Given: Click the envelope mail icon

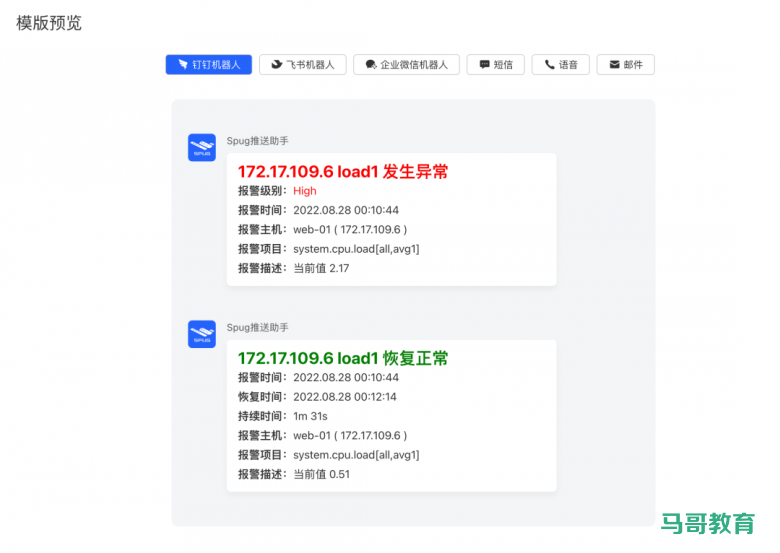Looking at the screenshot, I should point(613,65).
